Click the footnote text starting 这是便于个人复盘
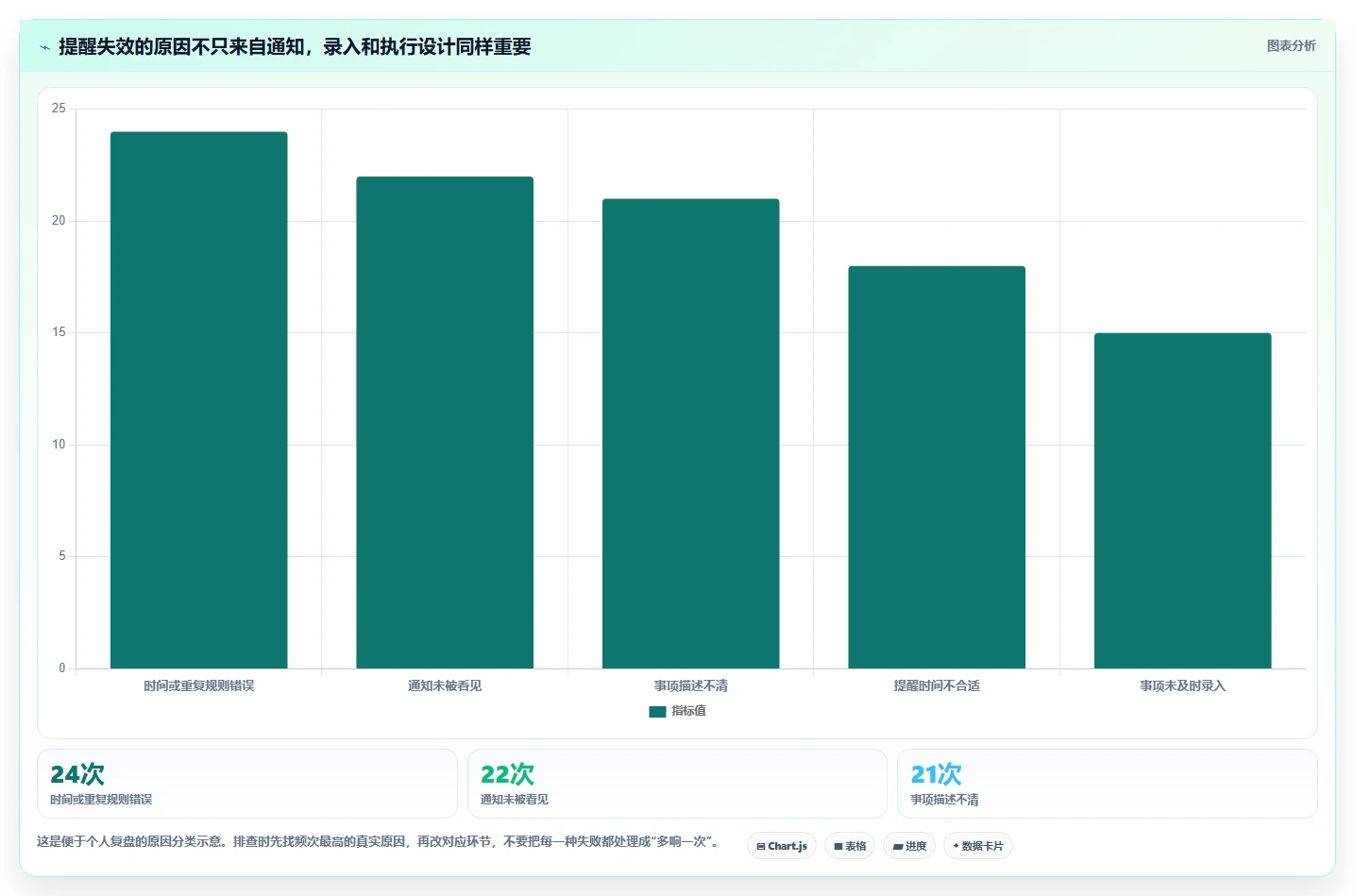 378,841
